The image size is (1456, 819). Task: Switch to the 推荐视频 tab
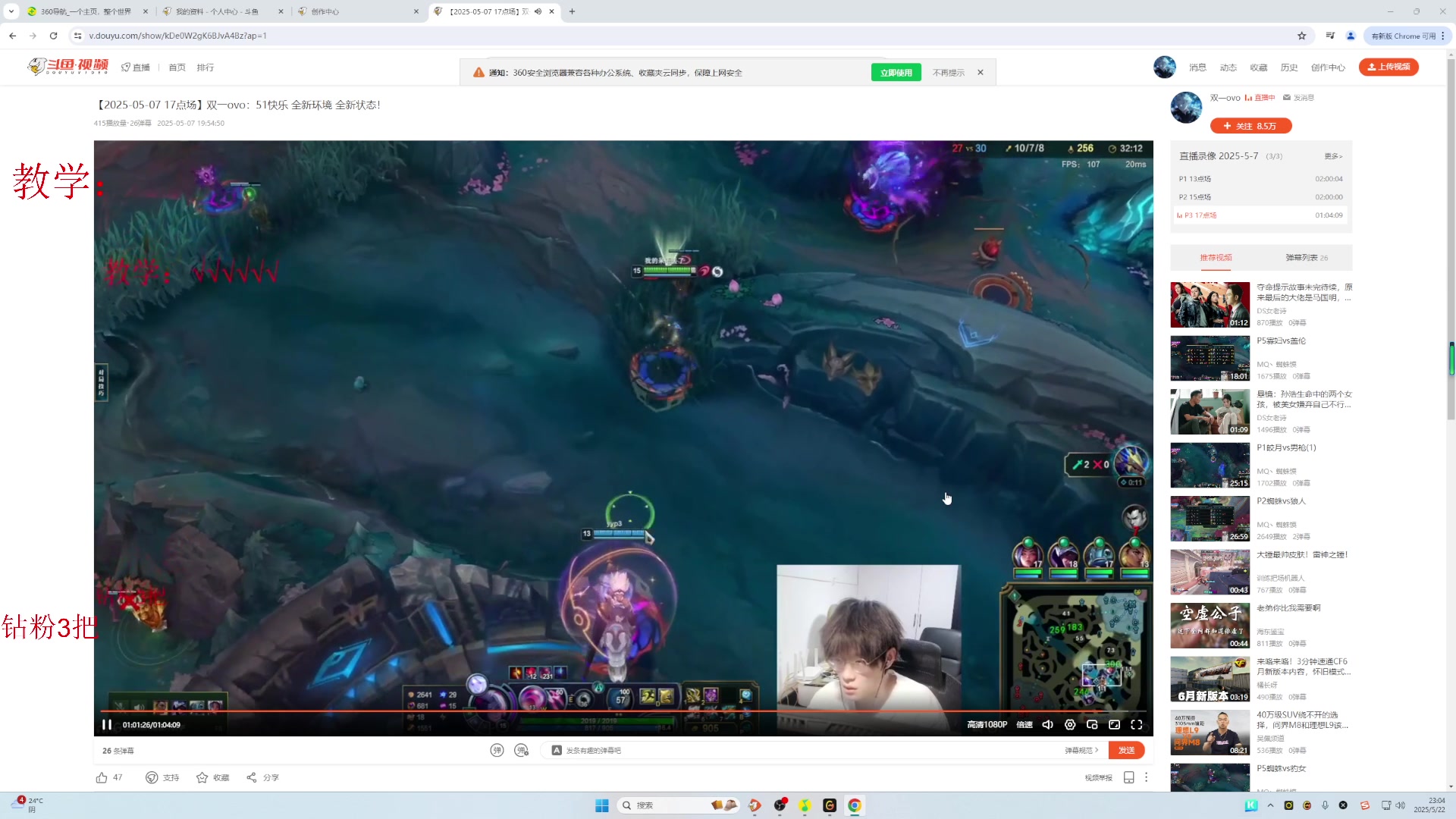1216,258
